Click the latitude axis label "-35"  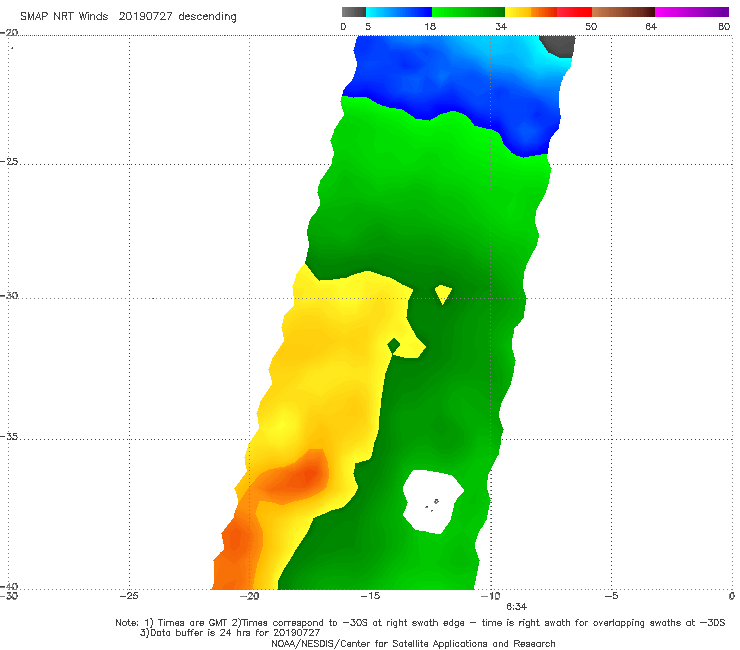coord(9,436)
